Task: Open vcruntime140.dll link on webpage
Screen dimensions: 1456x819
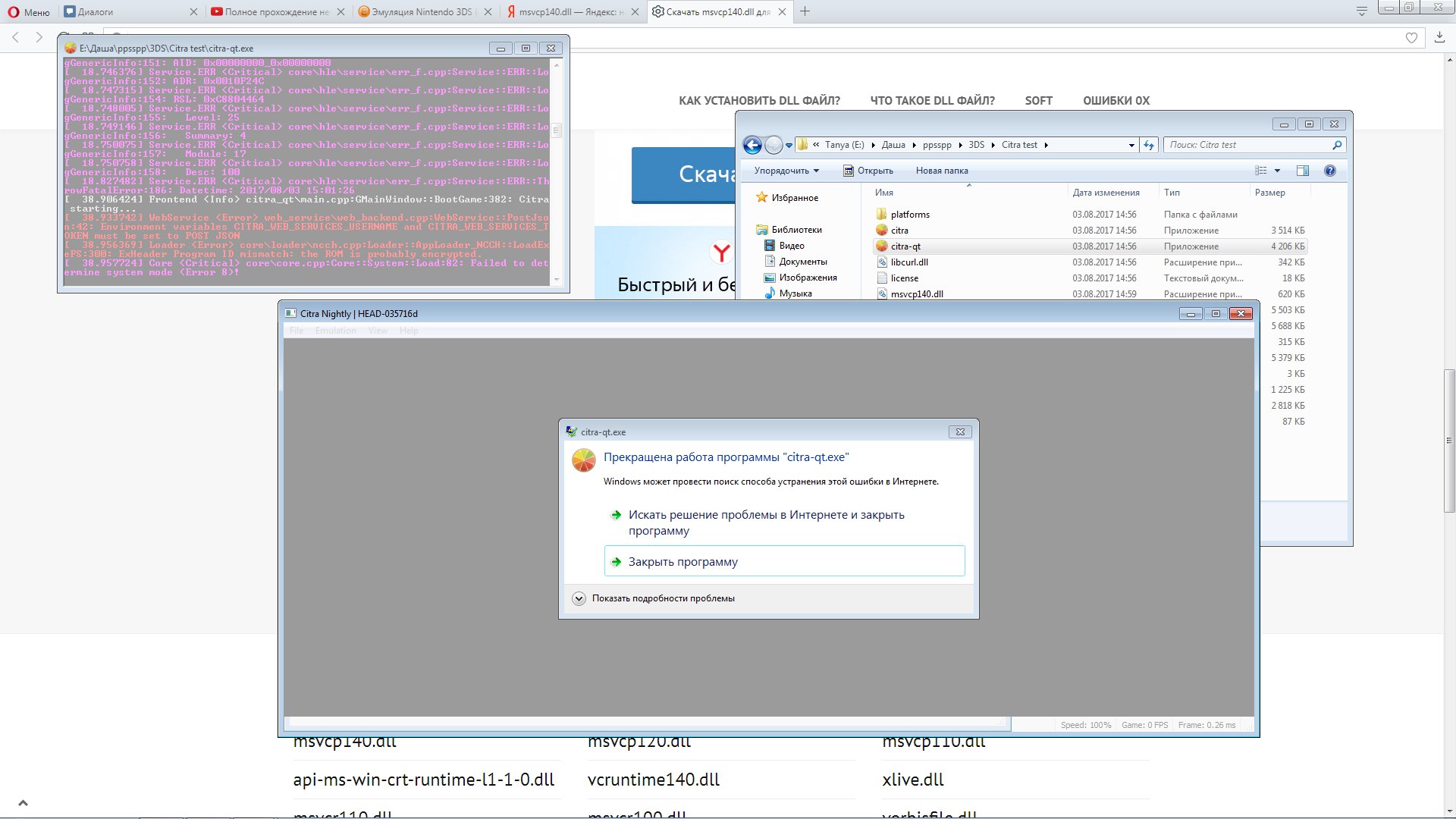Action: (654, 780)
